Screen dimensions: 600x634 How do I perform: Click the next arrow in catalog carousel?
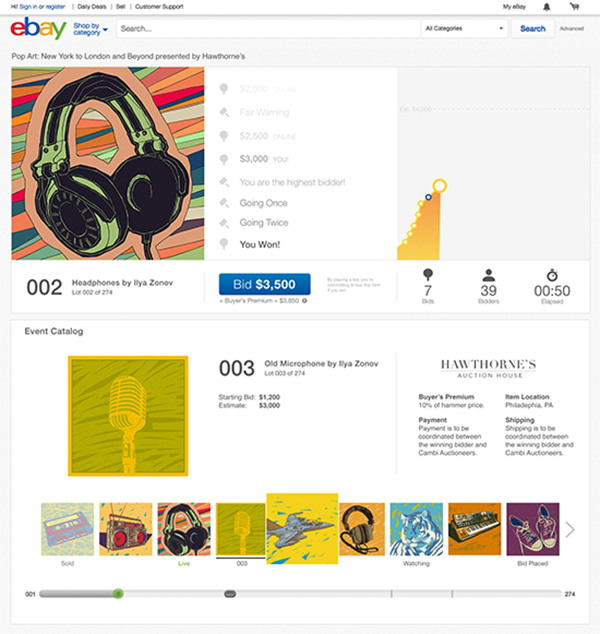[x=570, y=529]
